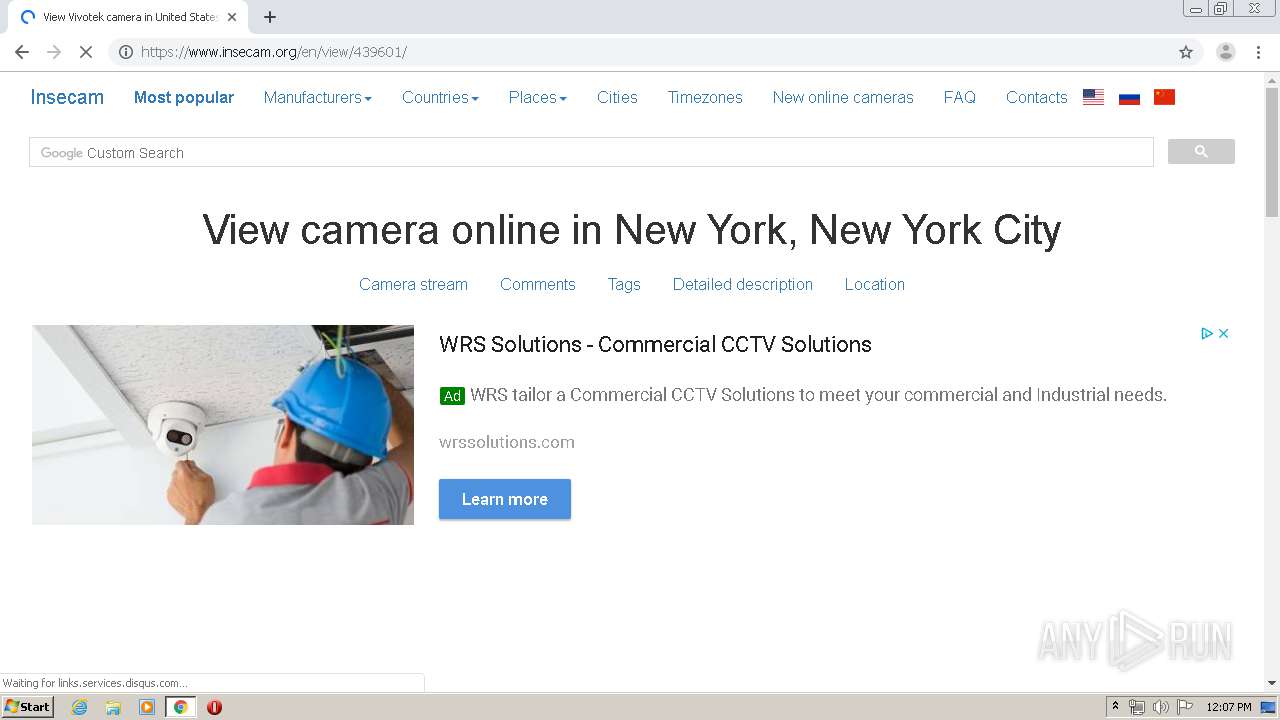
Task: Click the Insecam logo link
Action: click(x=67, y=97)
